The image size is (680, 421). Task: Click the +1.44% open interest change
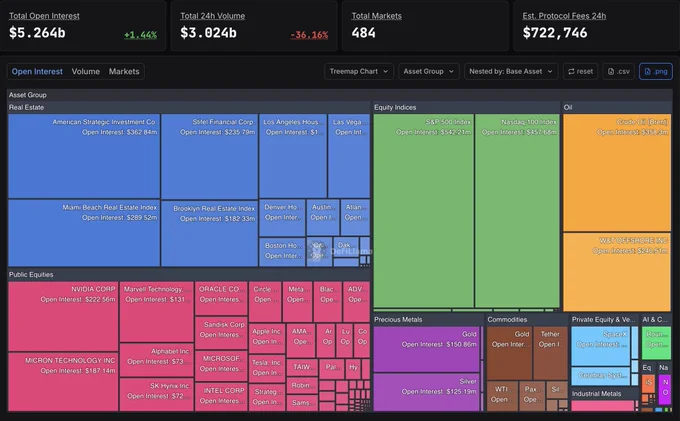click(x=140, y=35)
